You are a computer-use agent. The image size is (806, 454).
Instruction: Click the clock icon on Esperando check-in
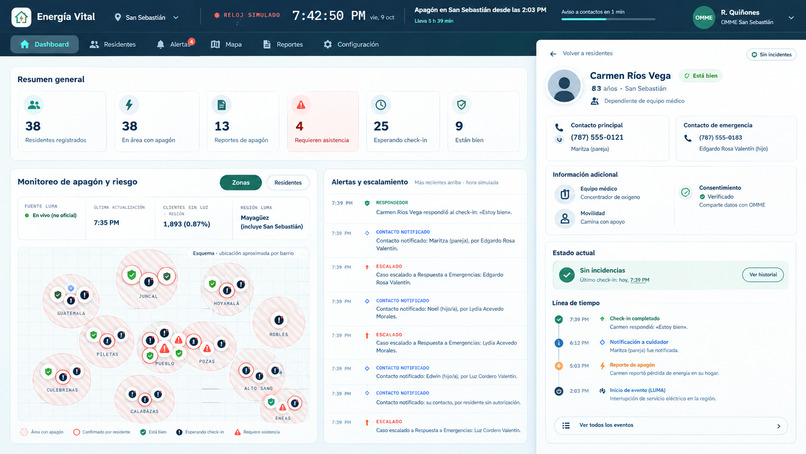tap(380, 105)
